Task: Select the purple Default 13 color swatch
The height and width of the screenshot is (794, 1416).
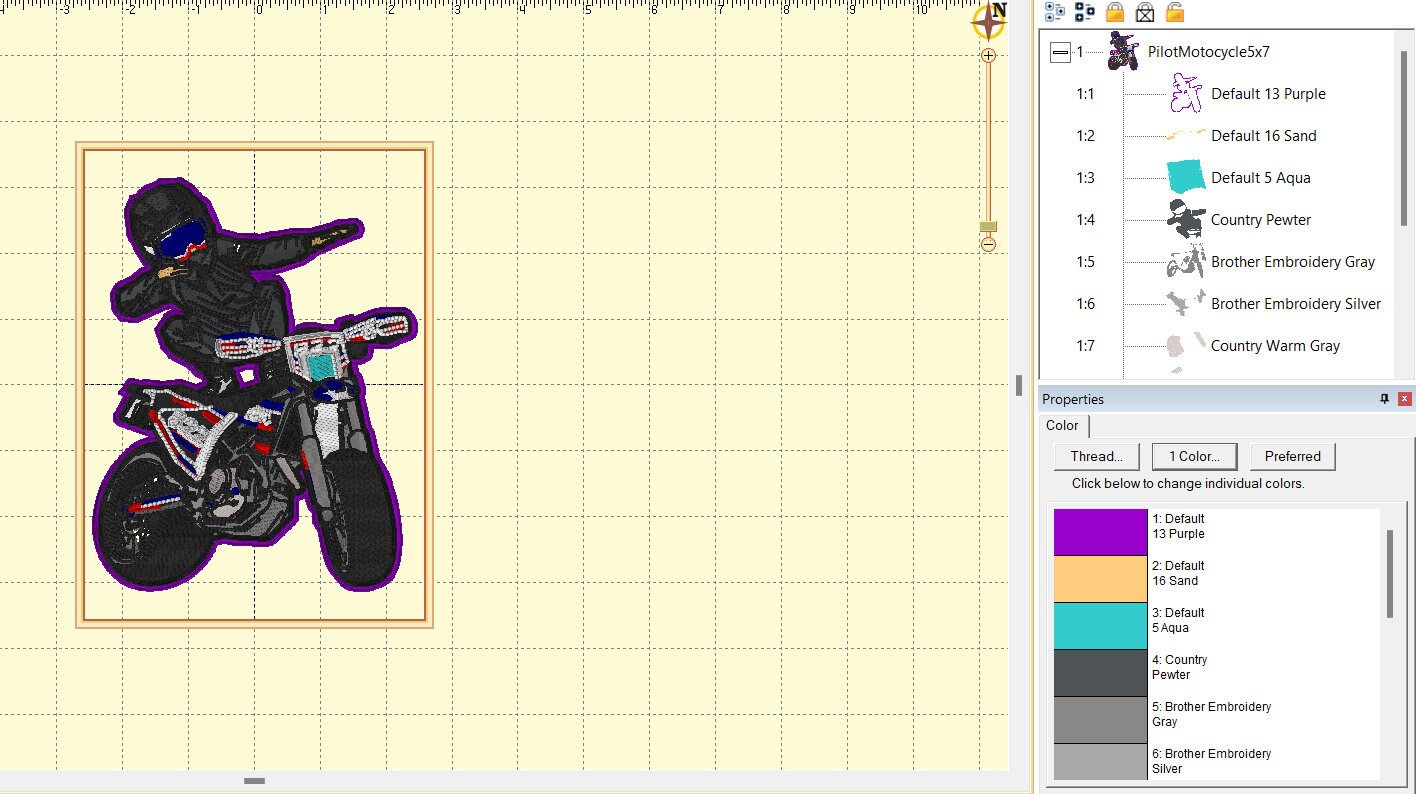Action: coord(1098,530)
